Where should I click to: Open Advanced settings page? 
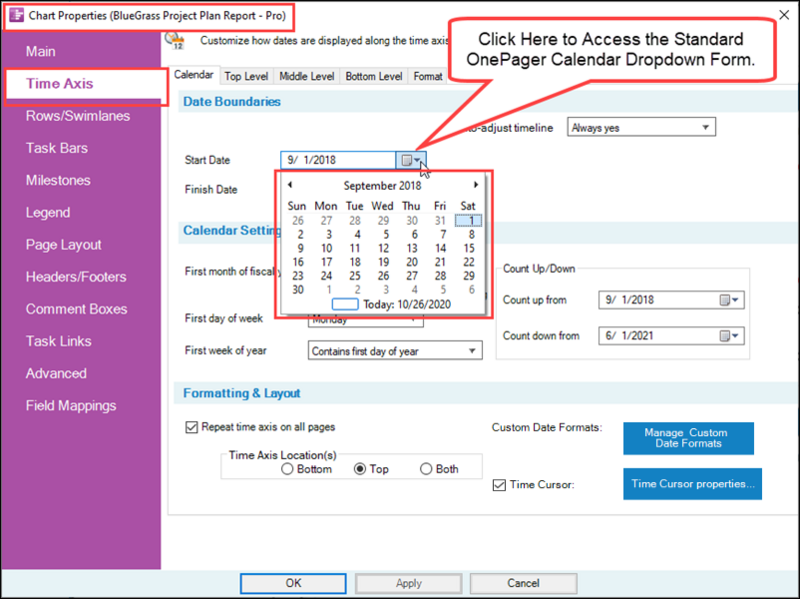(x=56, y=373)
